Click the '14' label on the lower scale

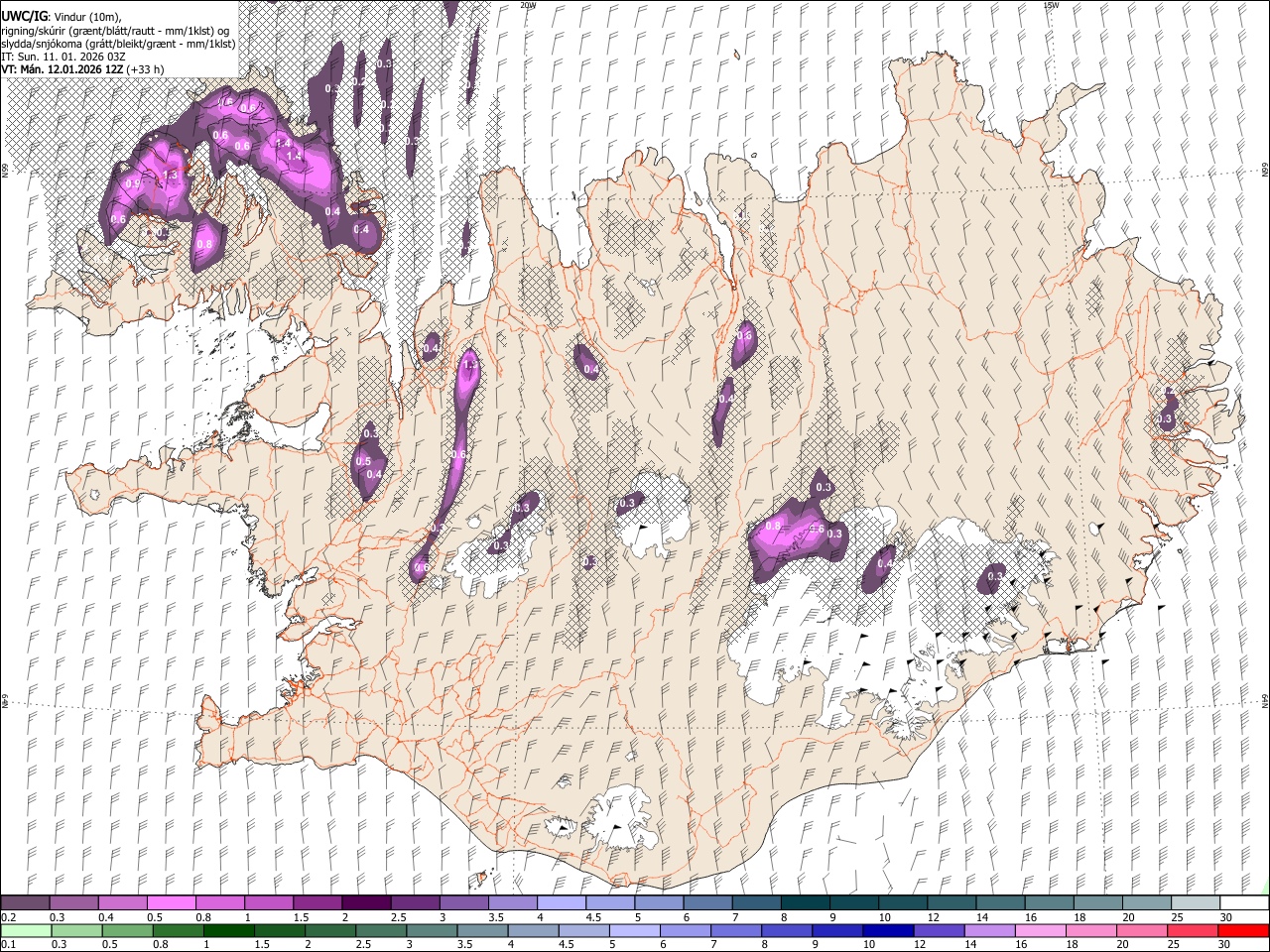click(x=971, y=944)
